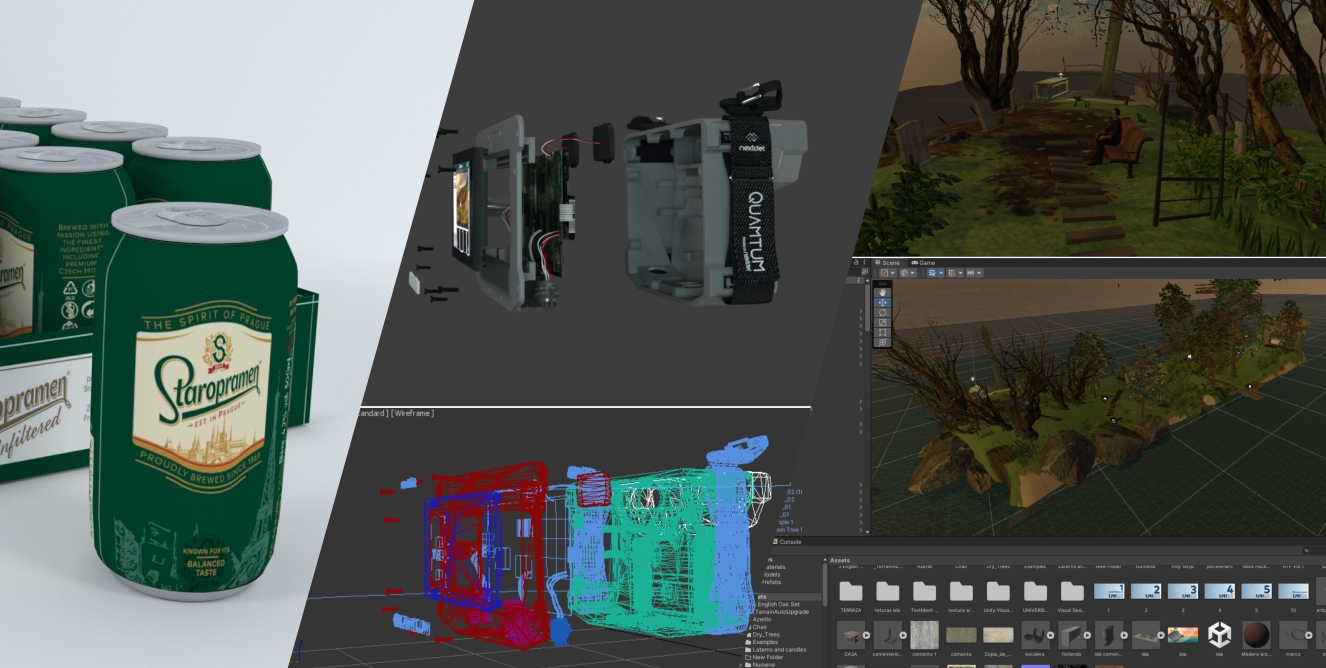Select English Oak Set in folder tree
This screenshot has height=668, width=1326.
[778, 604]
